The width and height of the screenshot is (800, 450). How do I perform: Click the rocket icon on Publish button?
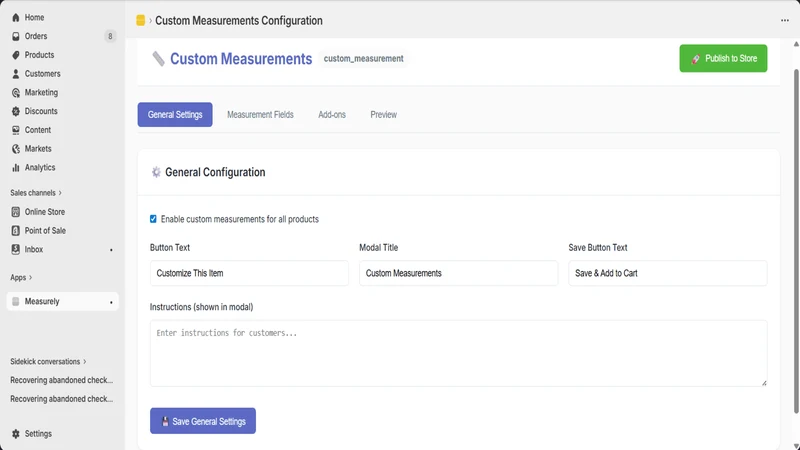[x=695, y=59]
